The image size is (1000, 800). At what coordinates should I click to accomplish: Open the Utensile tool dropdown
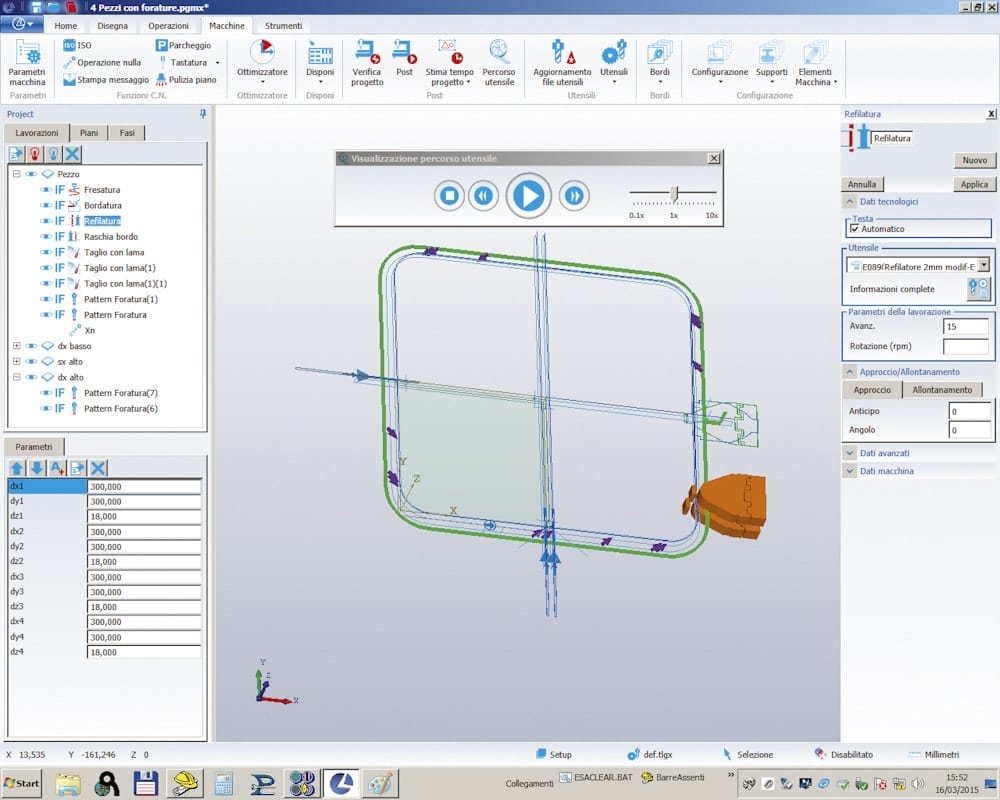(983, 265)
